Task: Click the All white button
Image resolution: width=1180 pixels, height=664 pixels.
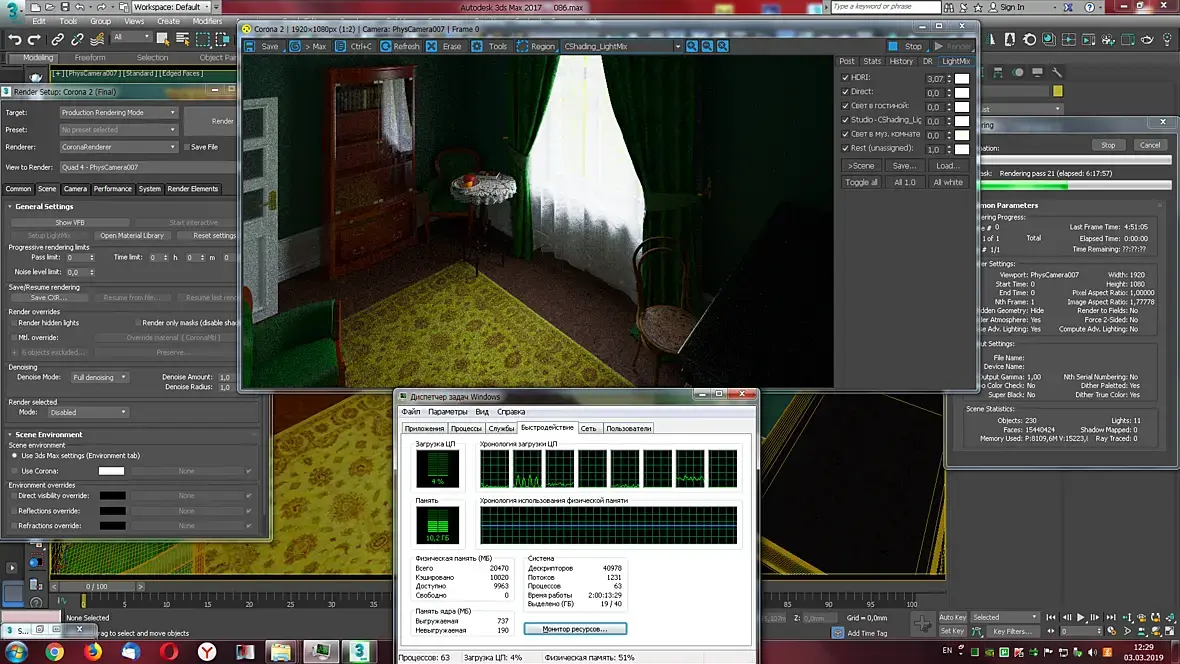Action: coord(947,182)
